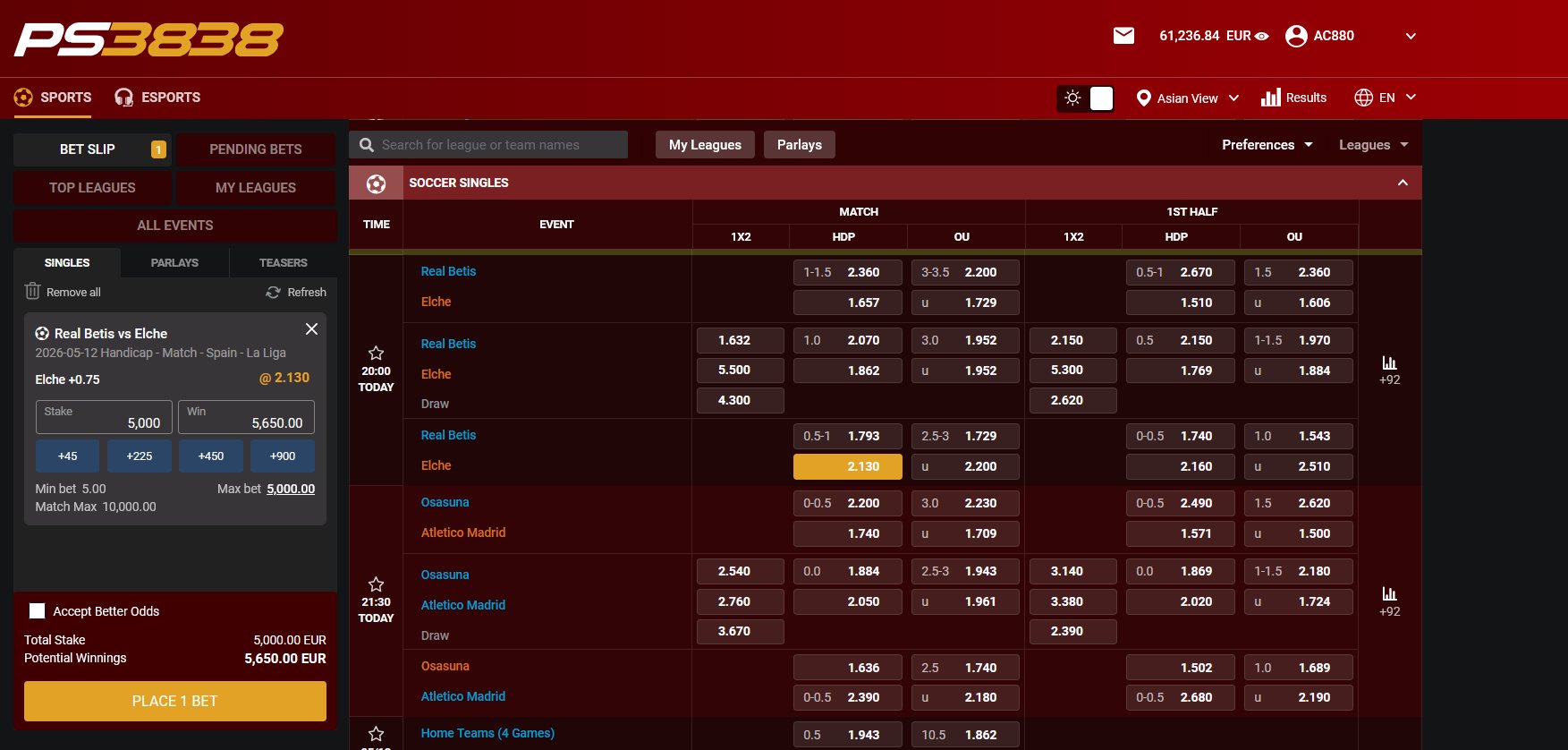Open the Pending Bets tab
Viewport: 1568px width, 750px height.
(256, 149)
